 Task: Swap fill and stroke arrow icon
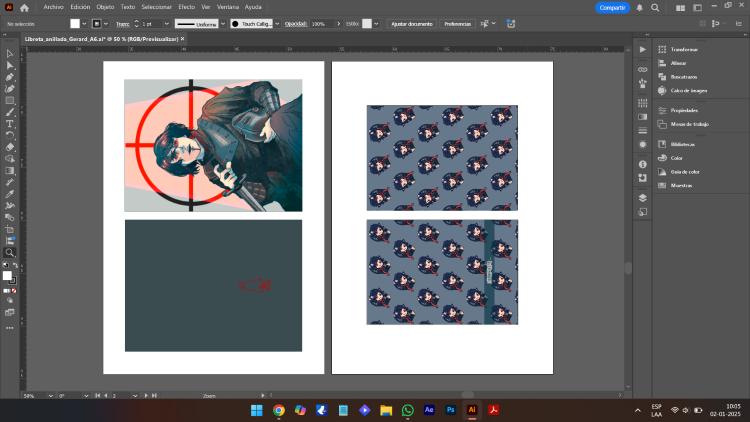tap(15, 265)
